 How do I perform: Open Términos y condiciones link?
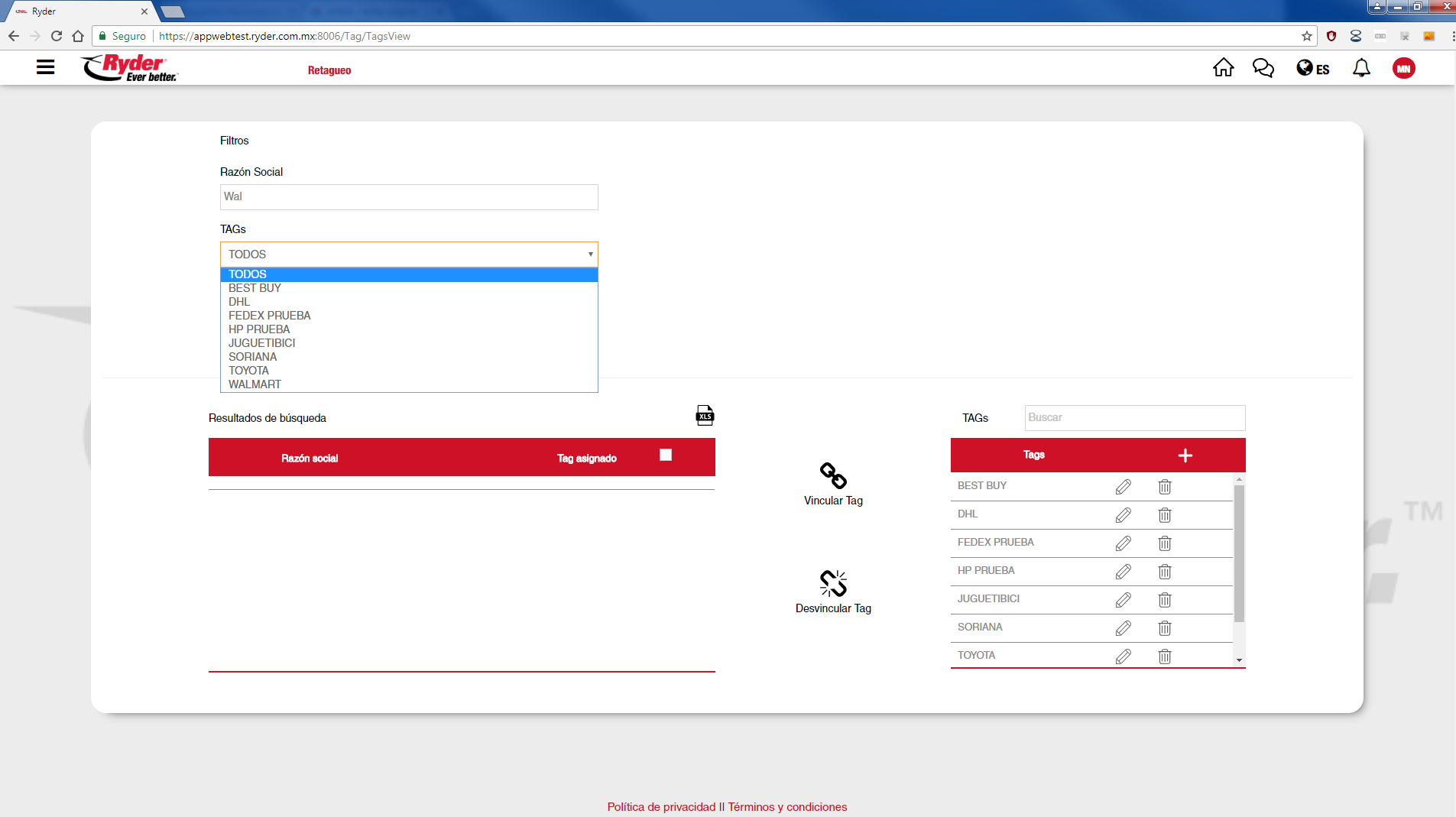coord(787,807)
